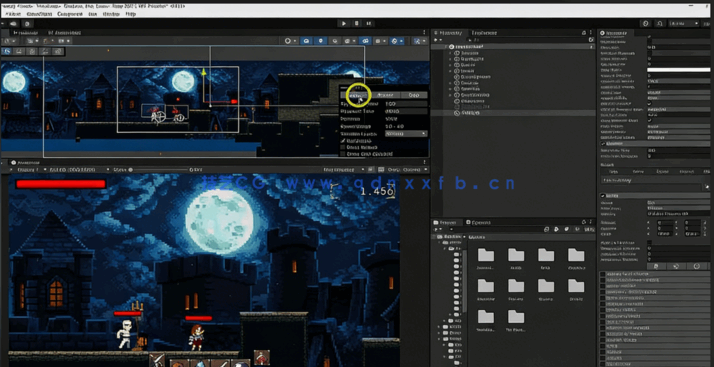Screen dimensions: 714x367
Task: Open the Search icon in the top-right toolbar
Action: coord(659,23)
